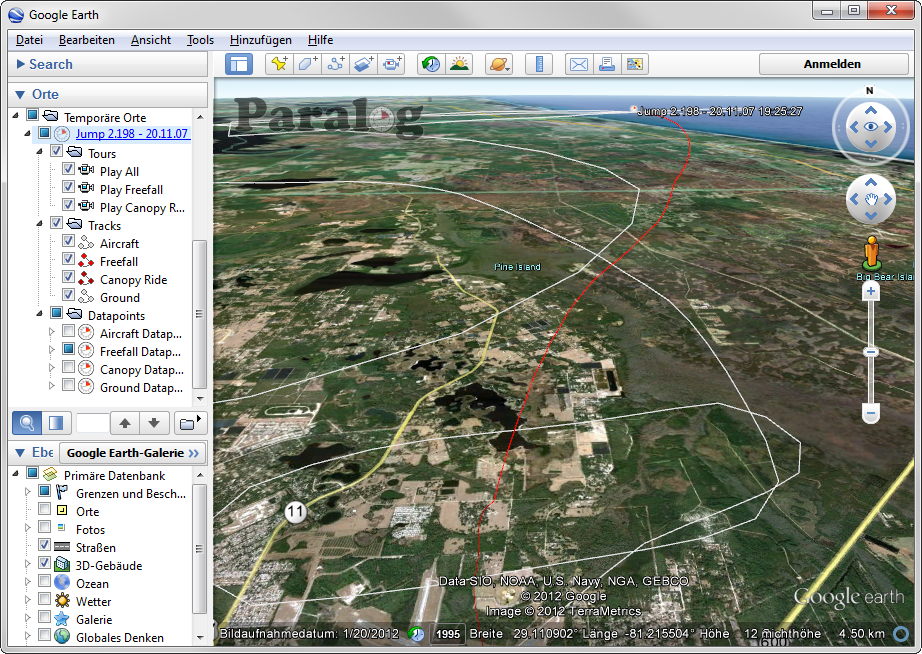Activate the Record Tour tool

point(392,64)
